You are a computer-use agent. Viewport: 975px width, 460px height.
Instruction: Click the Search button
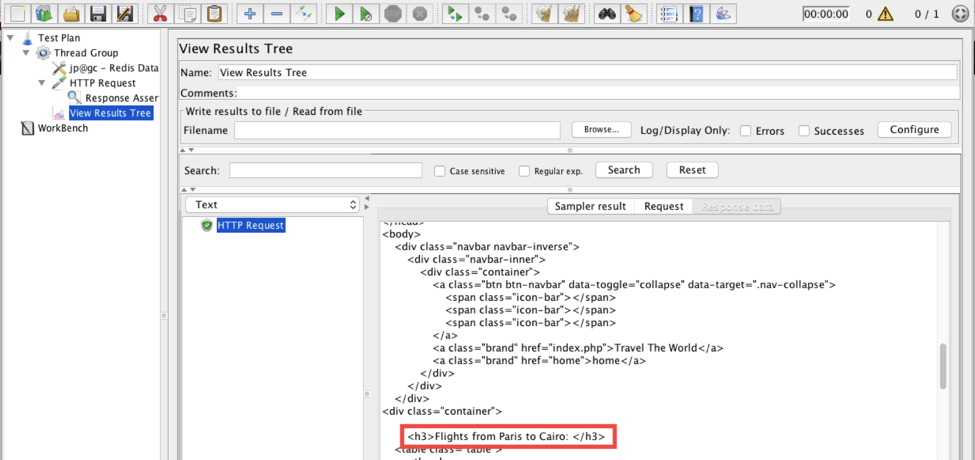click(x=624, y=170)
